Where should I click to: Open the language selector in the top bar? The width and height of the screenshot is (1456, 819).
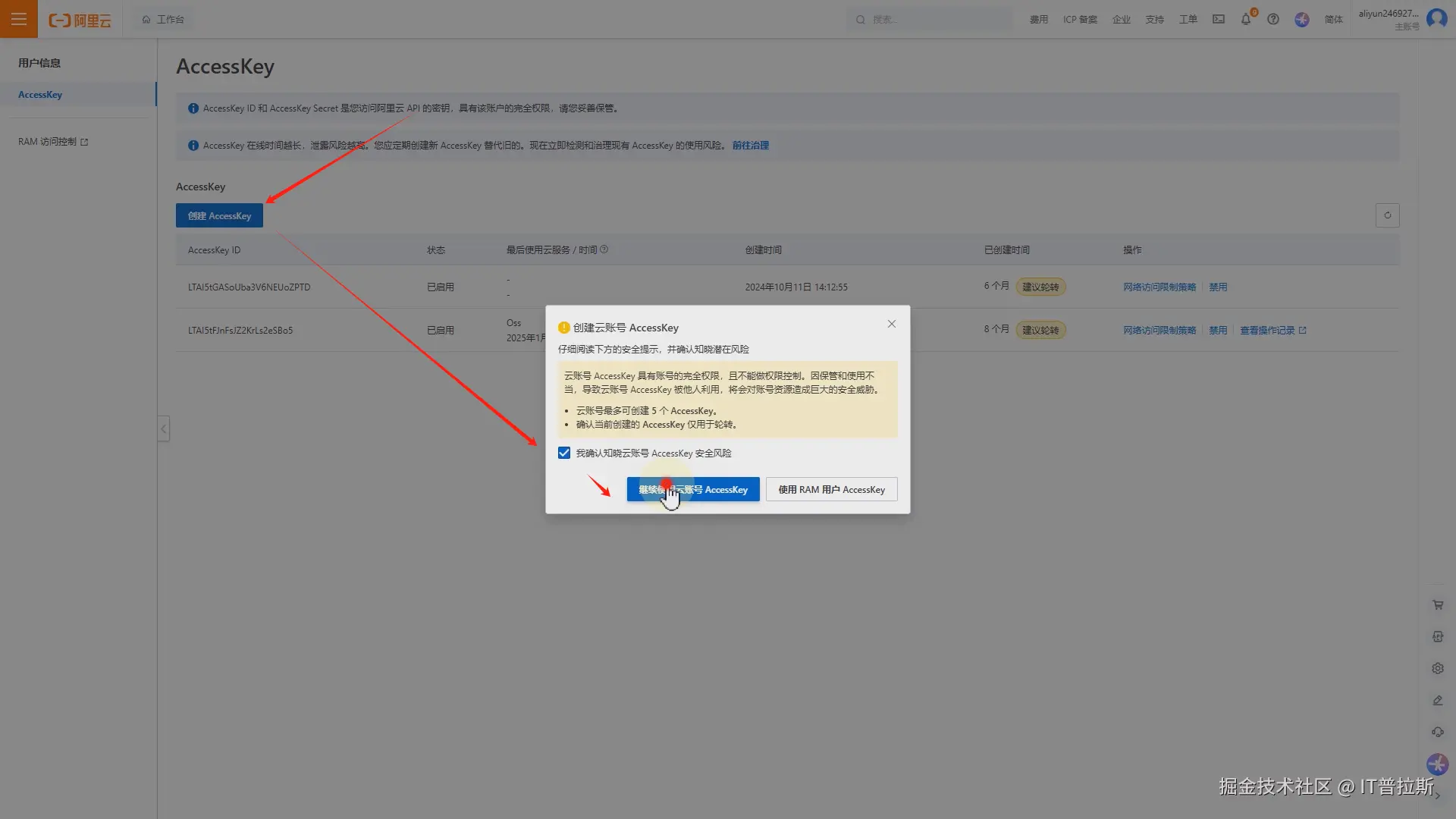pos(1333,20)
